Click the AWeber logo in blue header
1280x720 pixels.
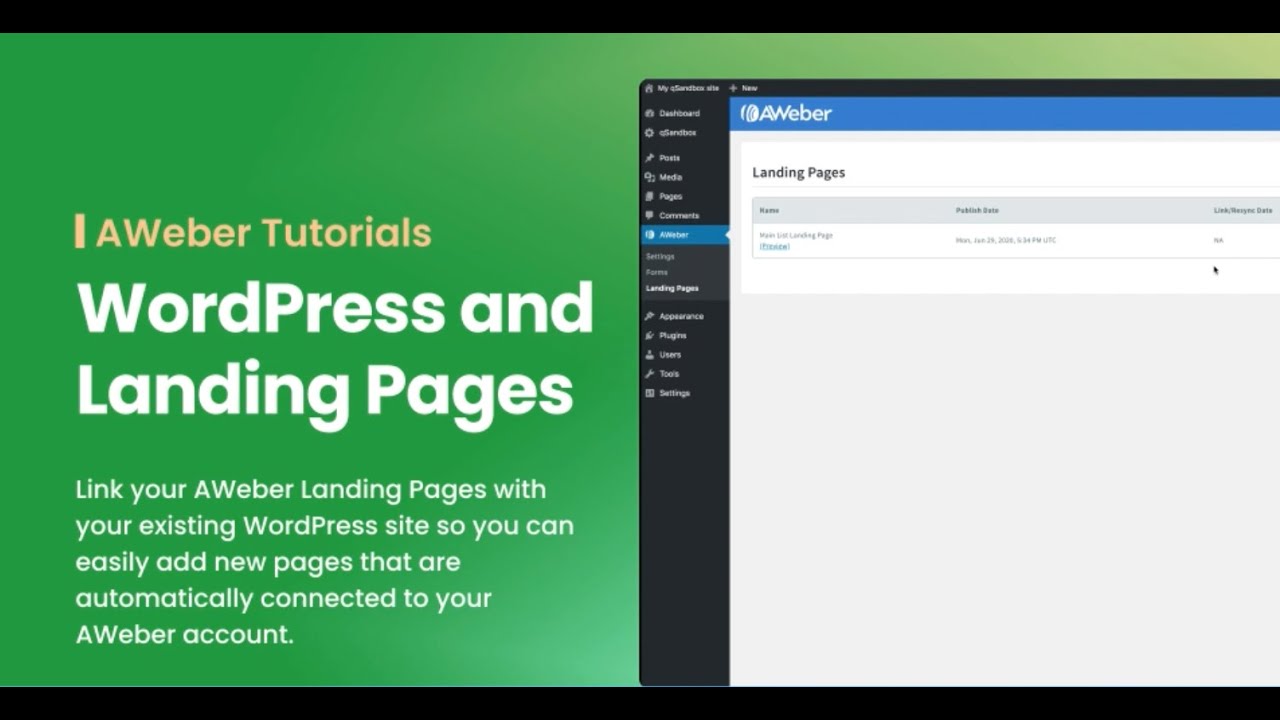coord(786,113)
